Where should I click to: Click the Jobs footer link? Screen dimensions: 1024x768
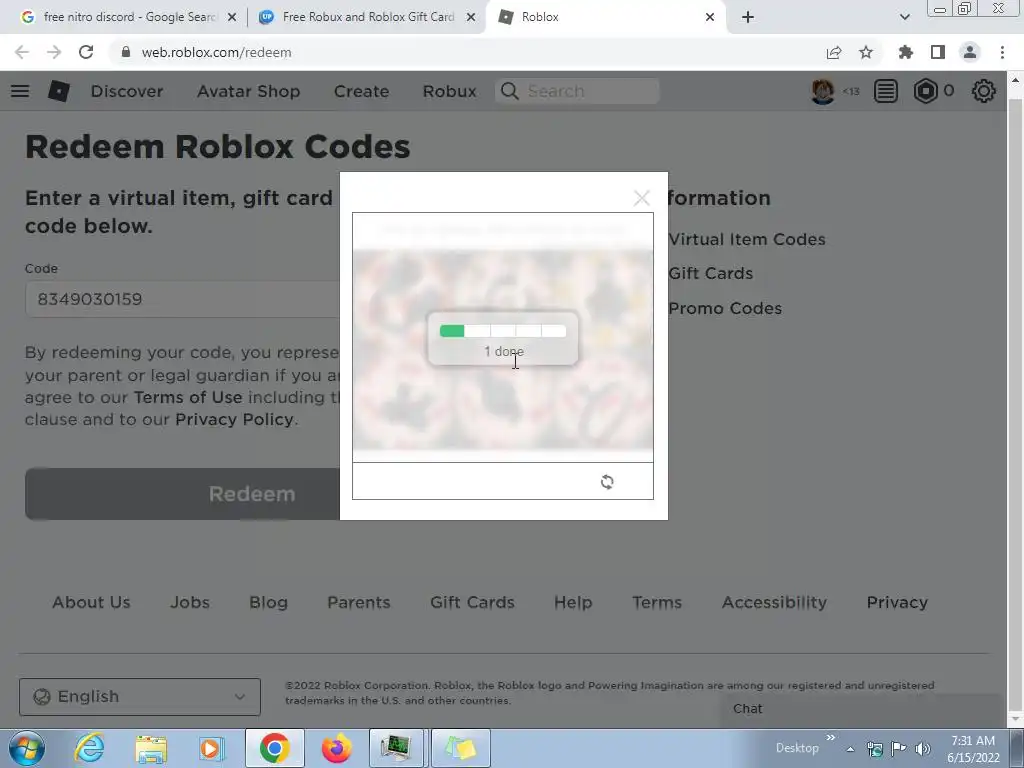[190, 602]
